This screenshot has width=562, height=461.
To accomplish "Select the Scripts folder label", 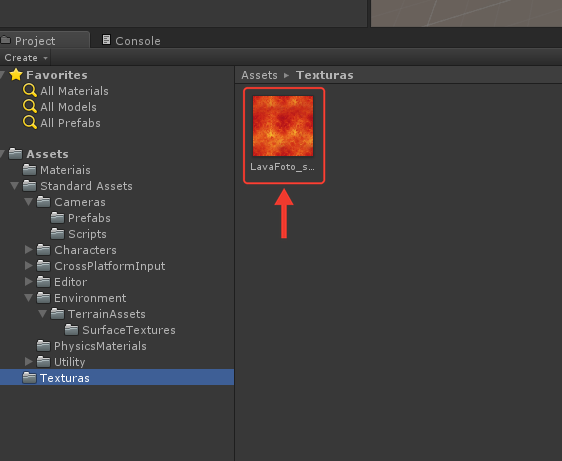I will coord(87,234).
